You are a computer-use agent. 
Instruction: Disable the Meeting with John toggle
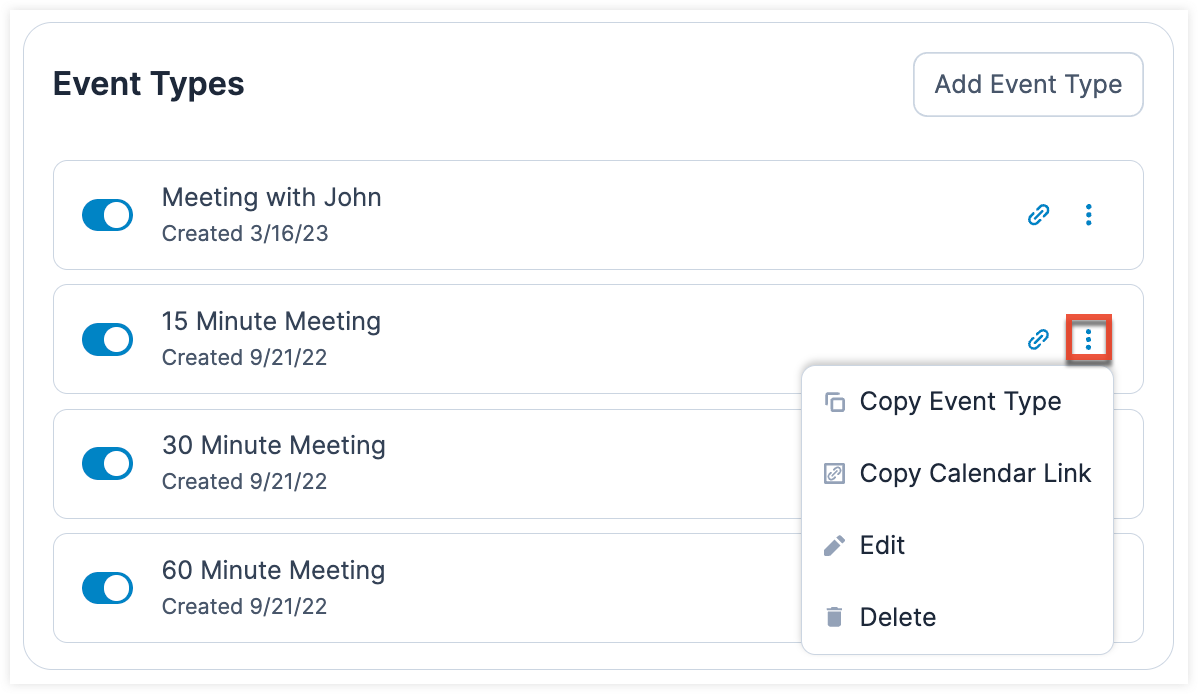click(107, 215)
